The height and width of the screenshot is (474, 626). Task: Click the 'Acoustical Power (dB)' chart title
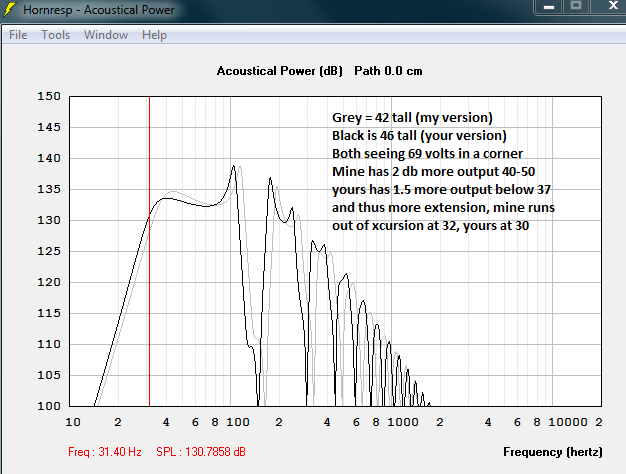click(x=280, y=71)
